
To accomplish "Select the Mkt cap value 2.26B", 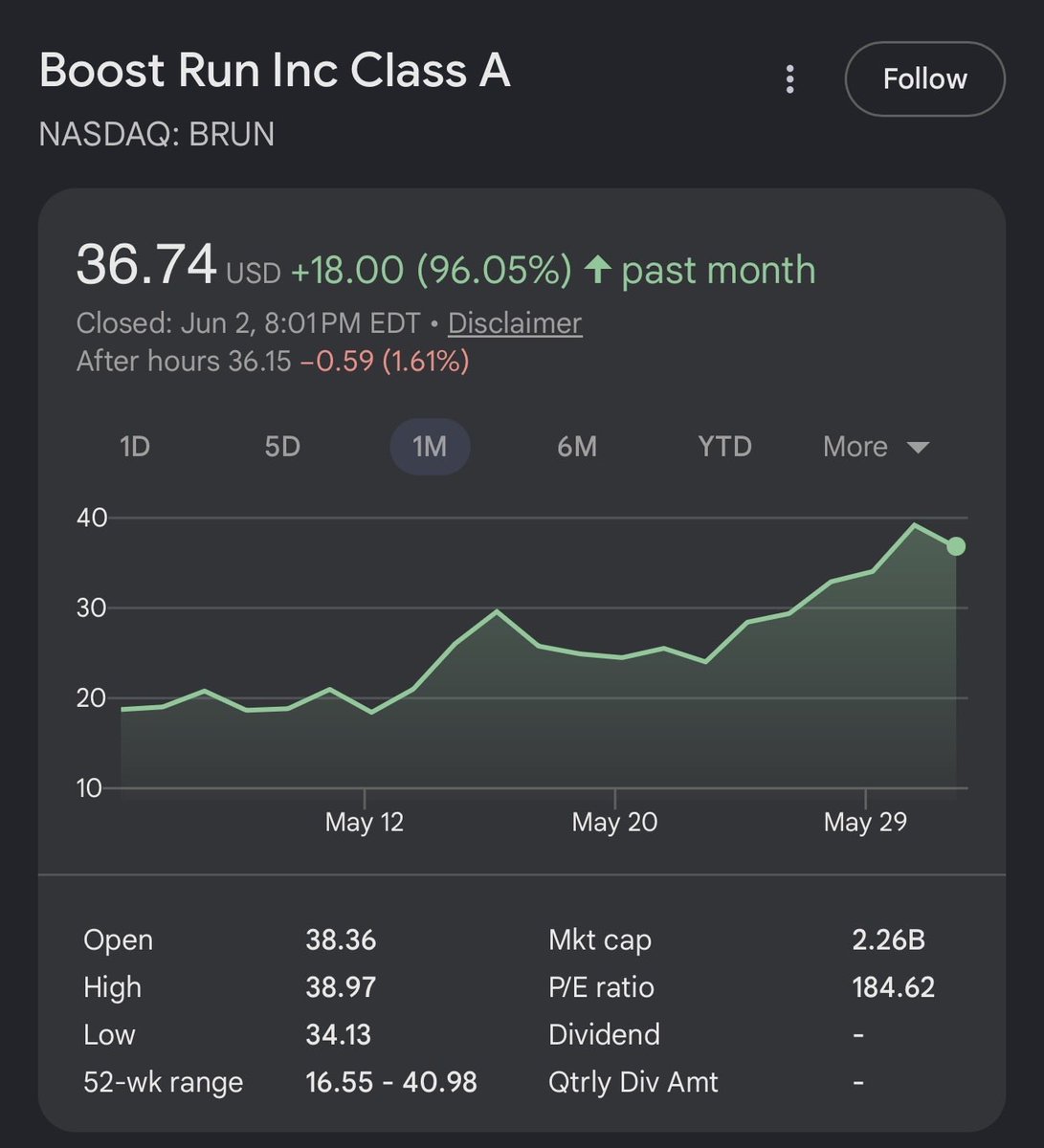I will [x=889, y=939].
